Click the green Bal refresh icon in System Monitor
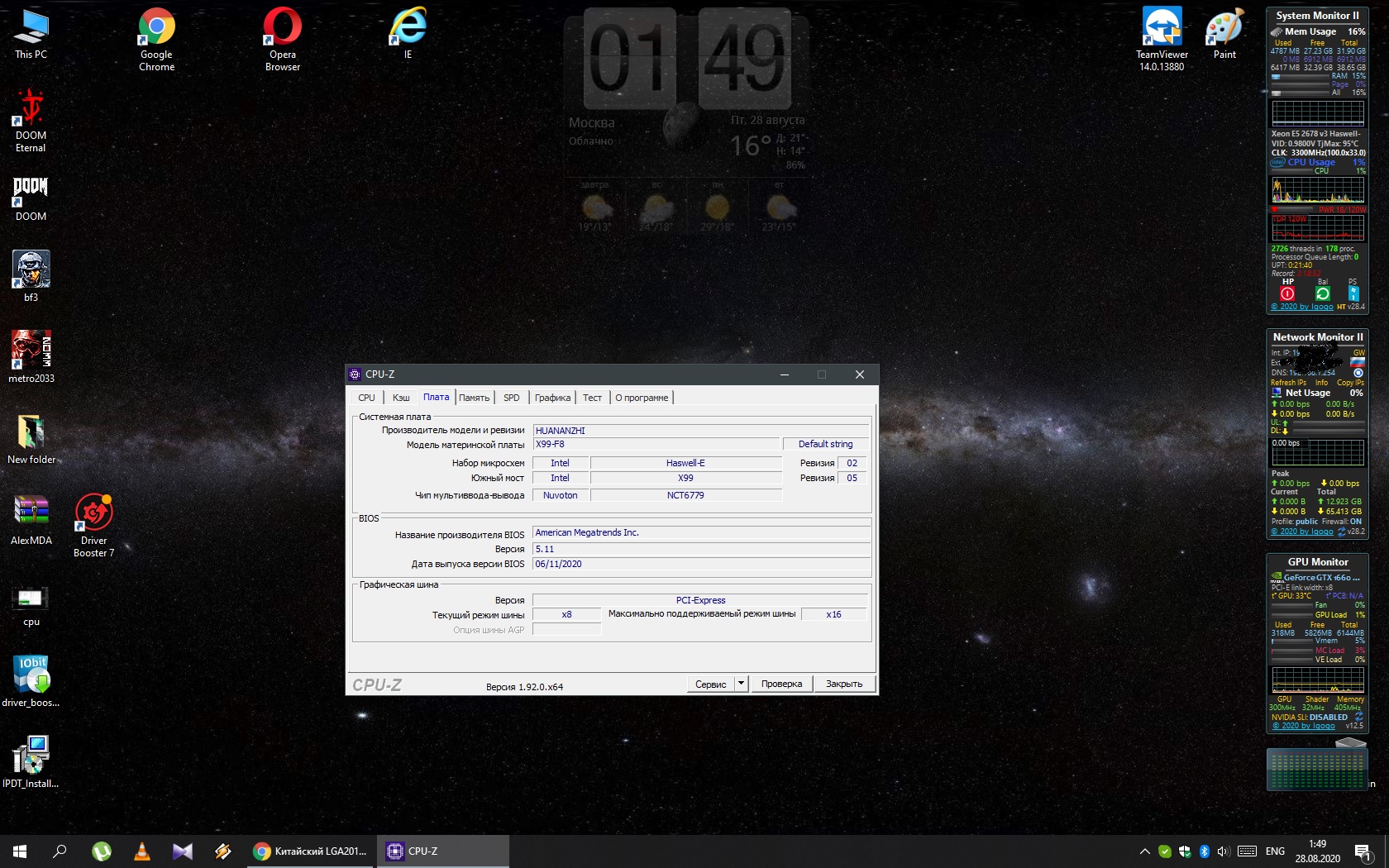This screenshot has width=1389, height=868. (x=1323, y=293)
